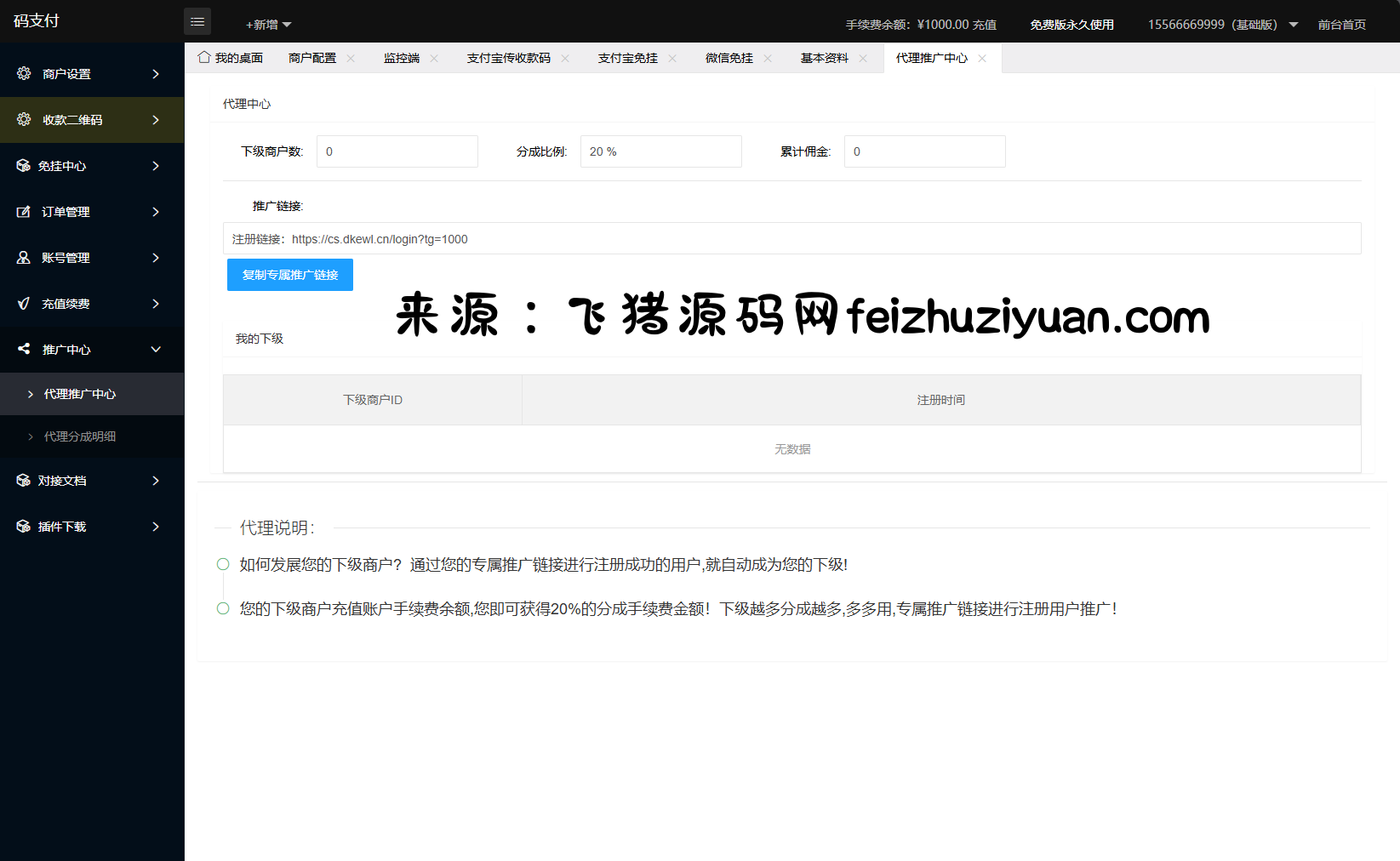The image size is (1400, 861).
Task: Click the 注册链接 URL input field
Action: (791, 239)
